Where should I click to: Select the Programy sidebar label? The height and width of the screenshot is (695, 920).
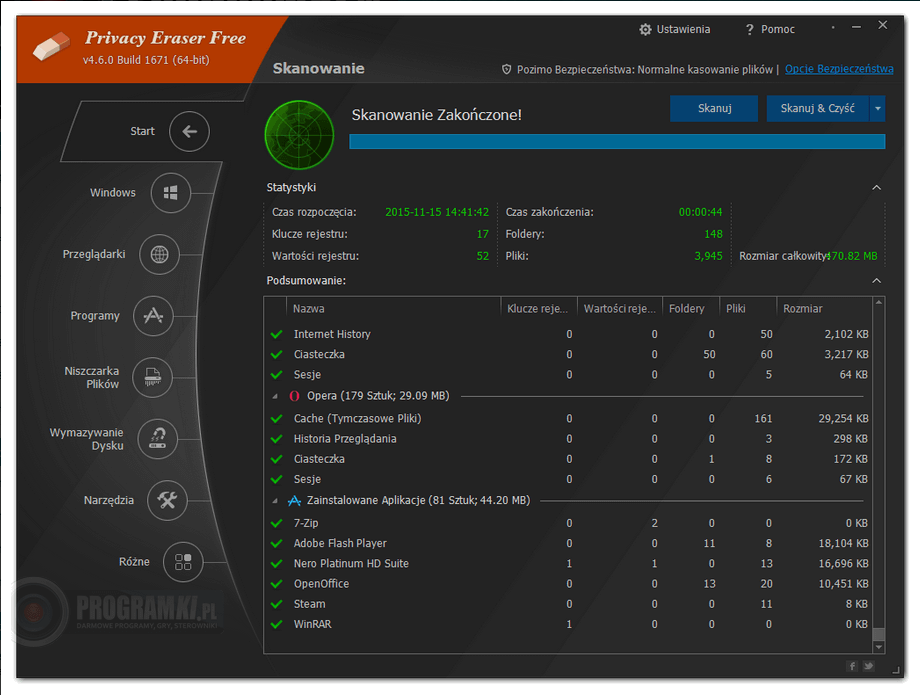click(x=95, y=316)
